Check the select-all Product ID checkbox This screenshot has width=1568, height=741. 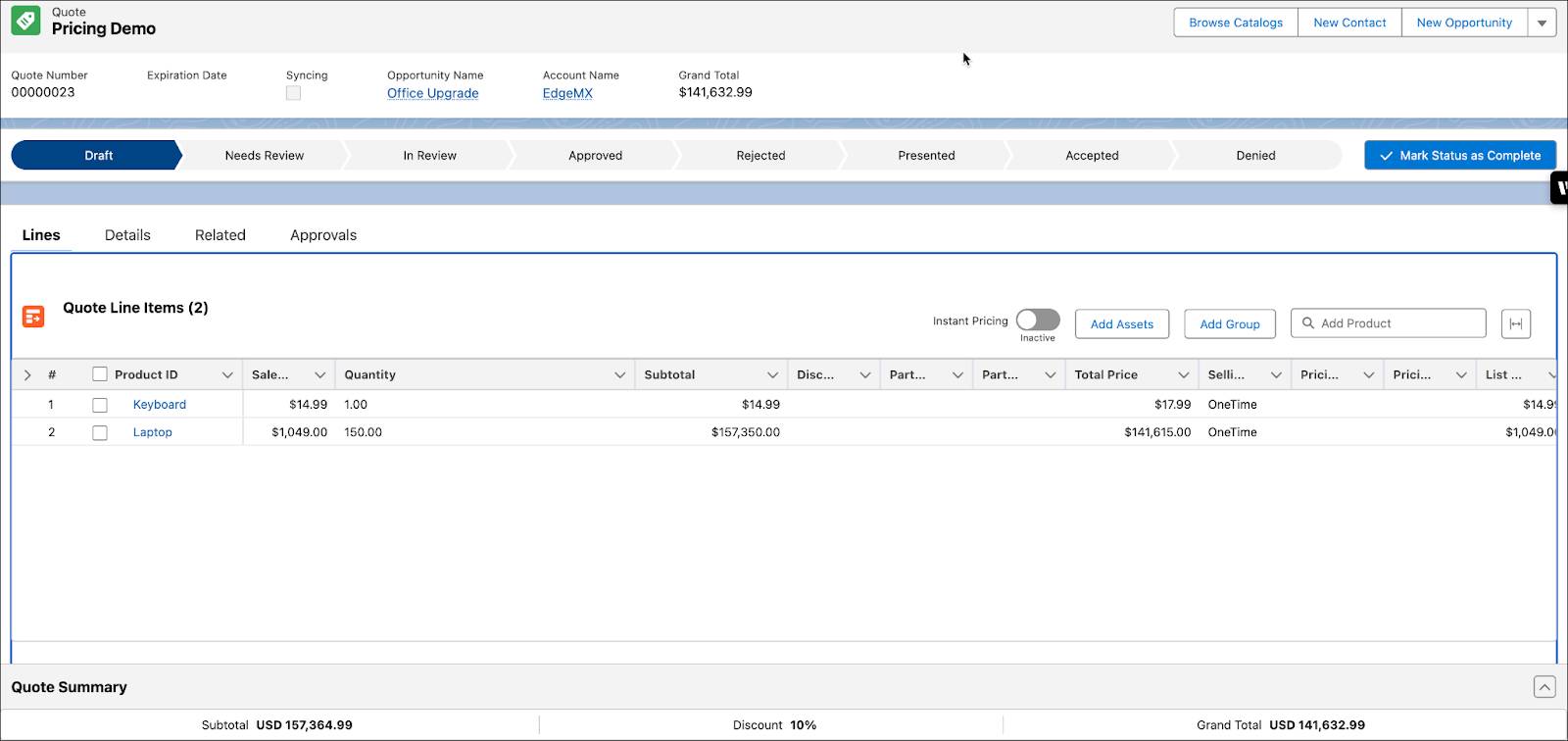(x=100, y=374)
